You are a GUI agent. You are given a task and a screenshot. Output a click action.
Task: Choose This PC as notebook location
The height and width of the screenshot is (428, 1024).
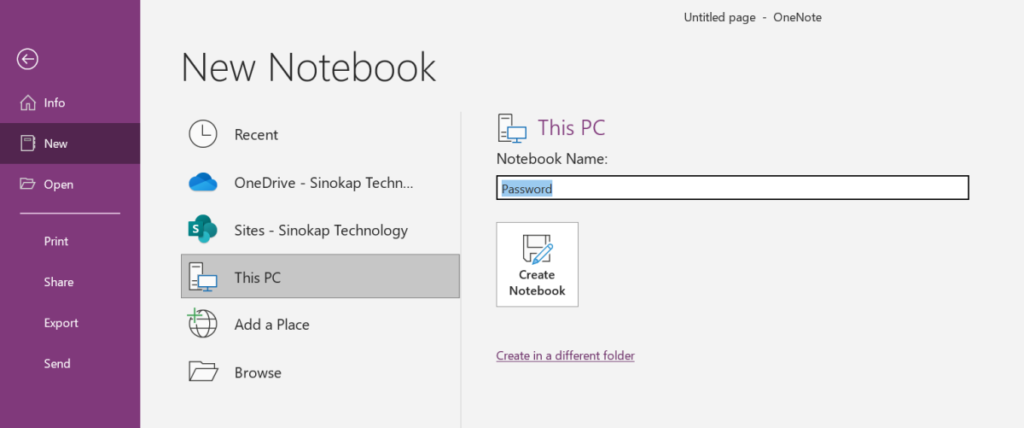[320, 276]
